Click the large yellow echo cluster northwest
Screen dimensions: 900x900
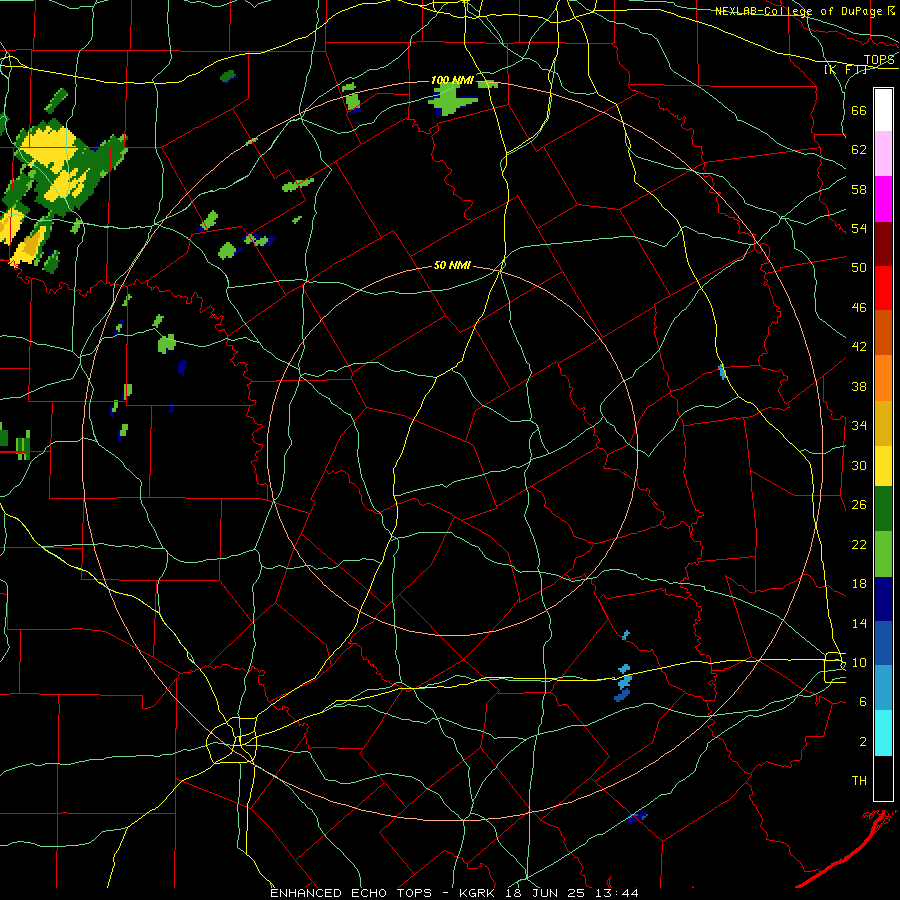click(50, 148)
